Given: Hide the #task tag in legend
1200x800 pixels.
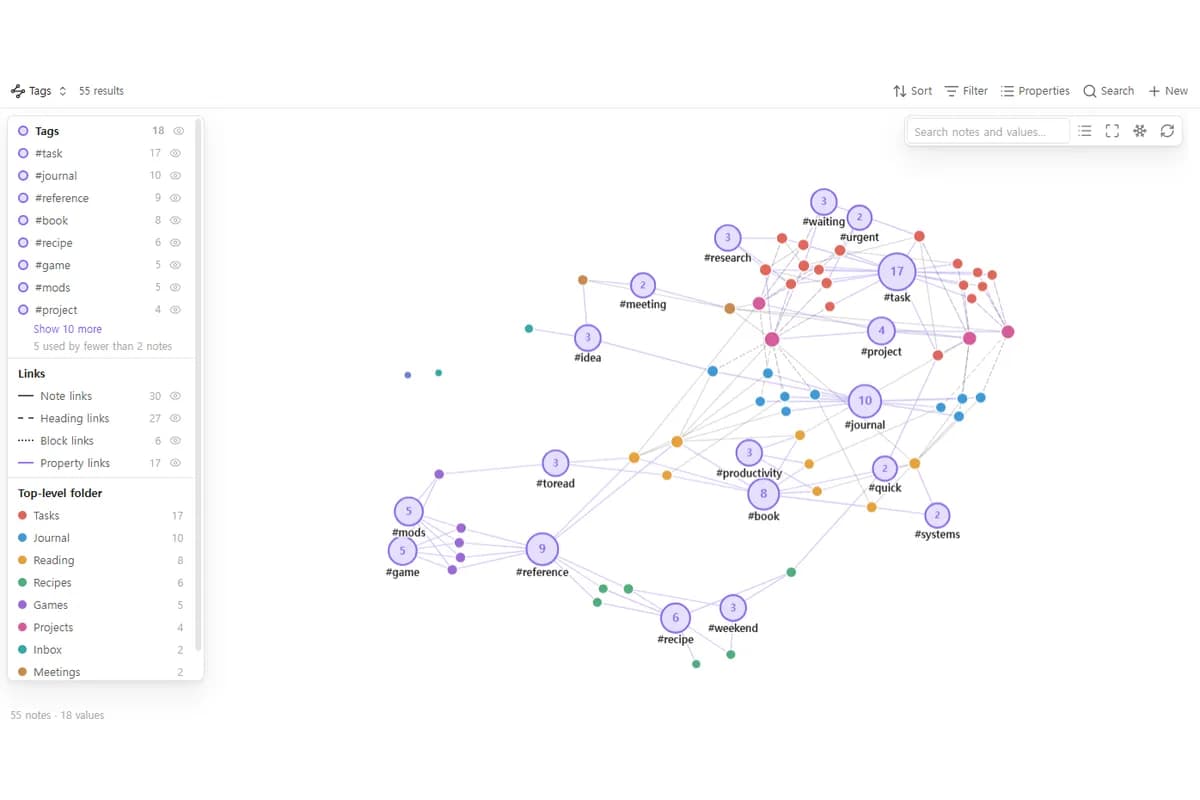Looking at the screenshot, I should point(175,153).
